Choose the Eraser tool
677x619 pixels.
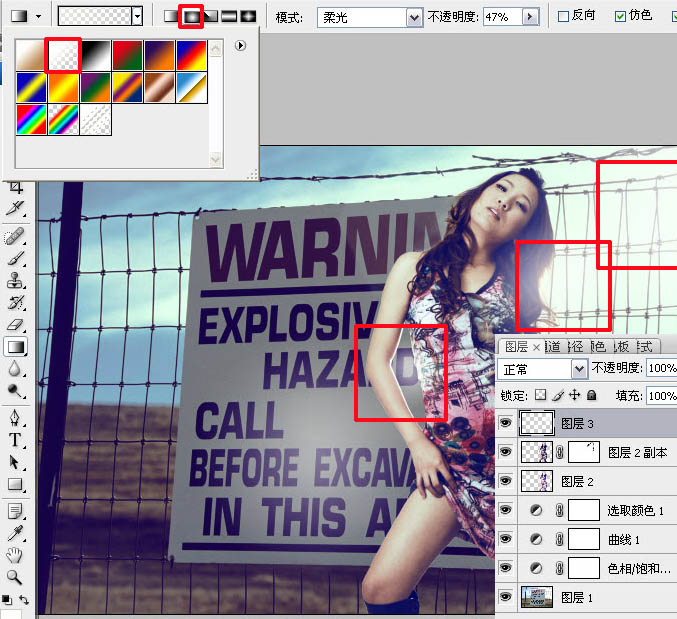(16, 325)
